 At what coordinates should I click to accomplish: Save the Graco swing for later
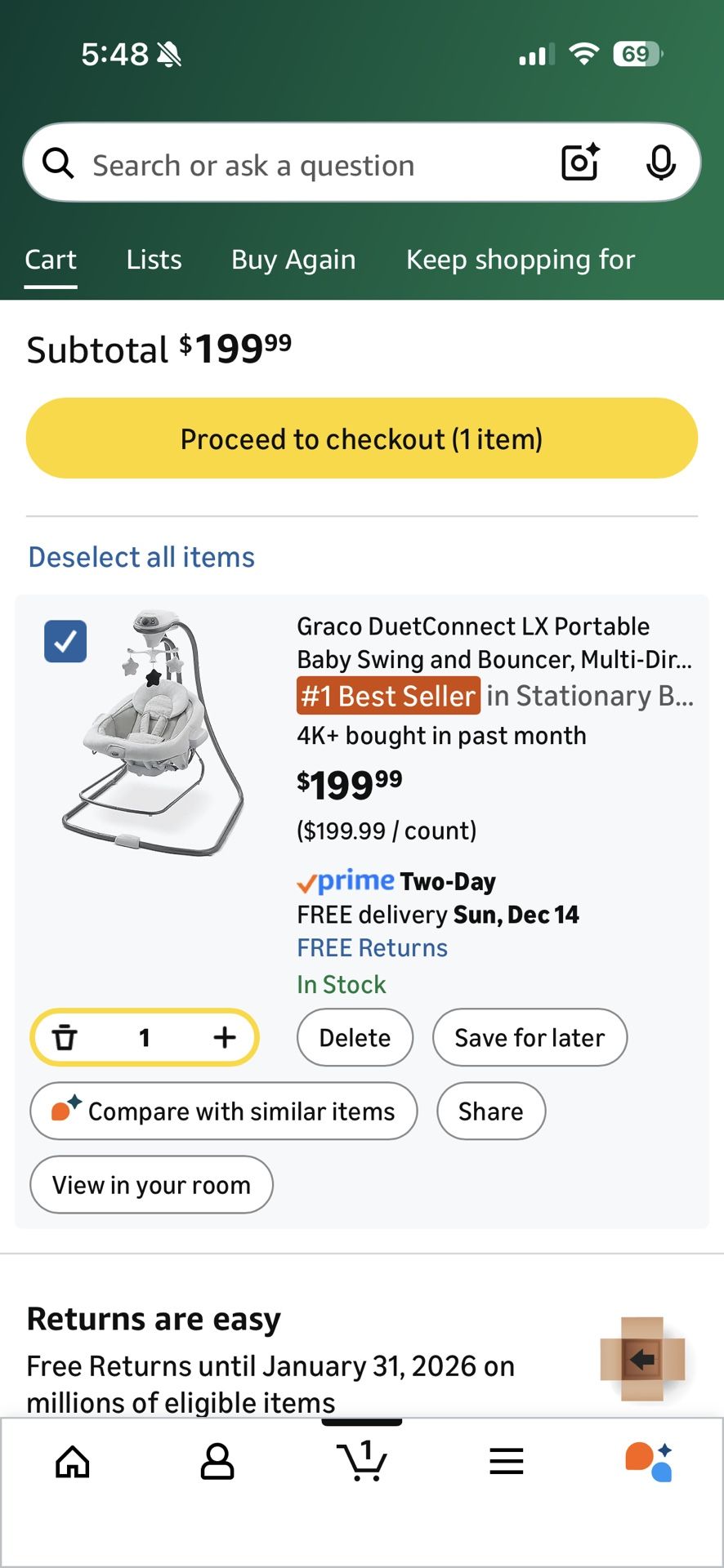point(530,1037)
